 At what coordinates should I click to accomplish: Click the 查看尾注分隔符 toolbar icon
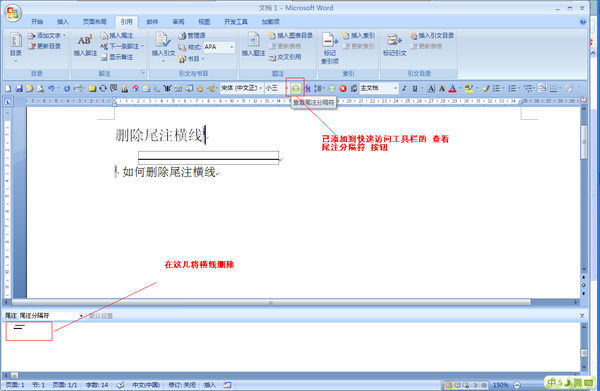295,88
